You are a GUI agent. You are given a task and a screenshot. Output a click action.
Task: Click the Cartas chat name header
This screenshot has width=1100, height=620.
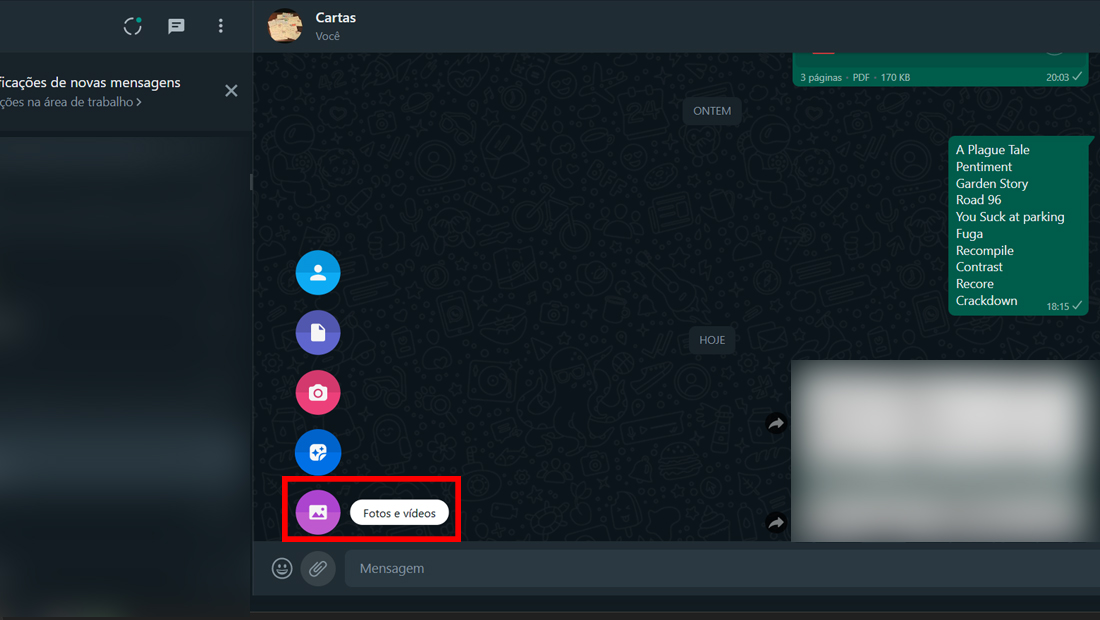pos(335,18)
